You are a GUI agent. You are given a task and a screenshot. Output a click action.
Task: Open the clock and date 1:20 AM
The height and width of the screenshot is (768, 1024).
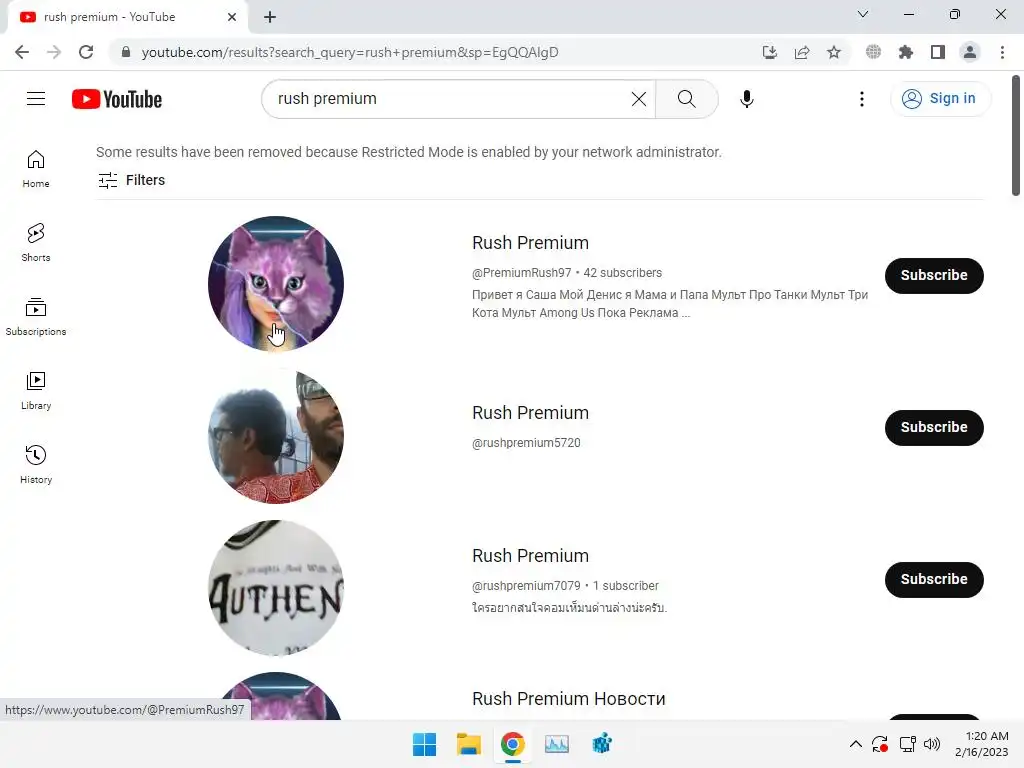pyautogui.click(x=982, y=744)
